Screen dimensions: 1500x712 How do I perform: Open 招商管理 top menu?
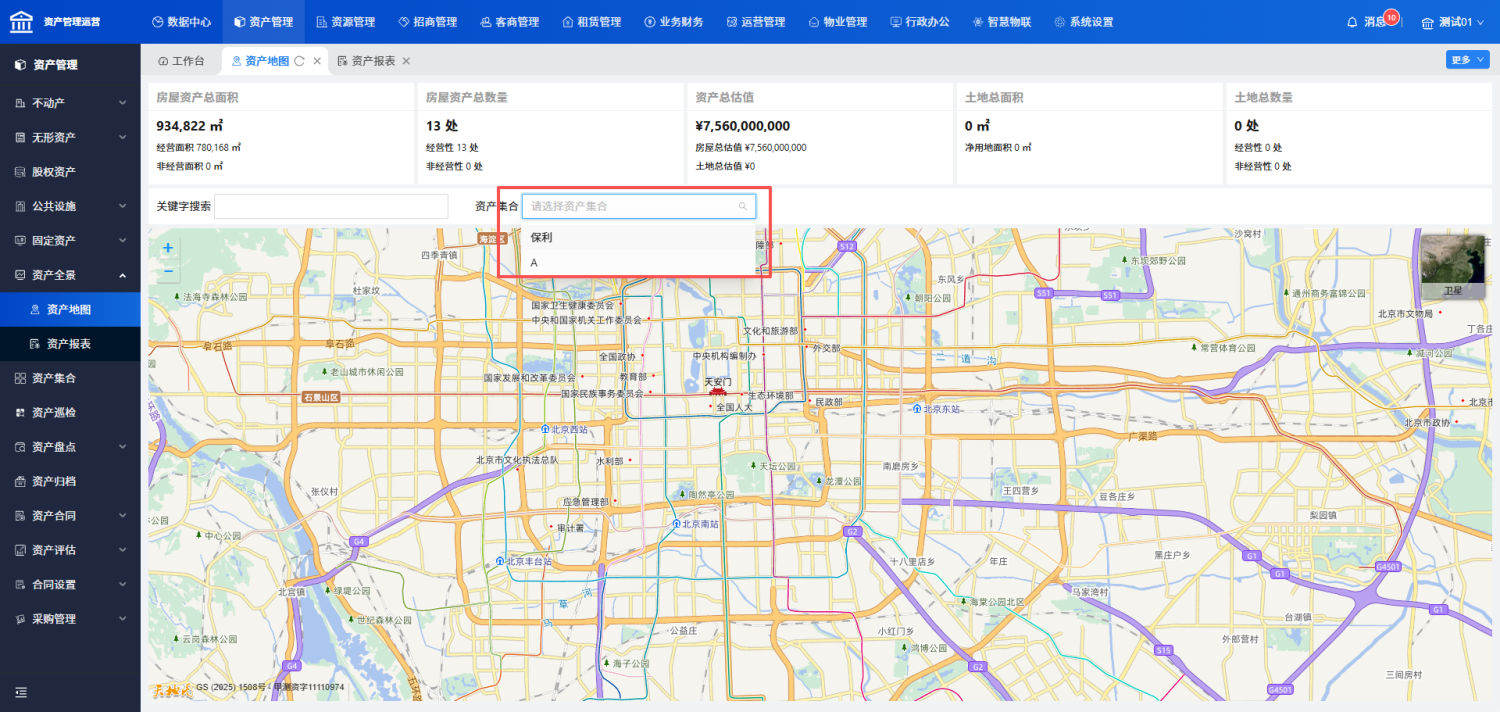(x=427, y=22)
